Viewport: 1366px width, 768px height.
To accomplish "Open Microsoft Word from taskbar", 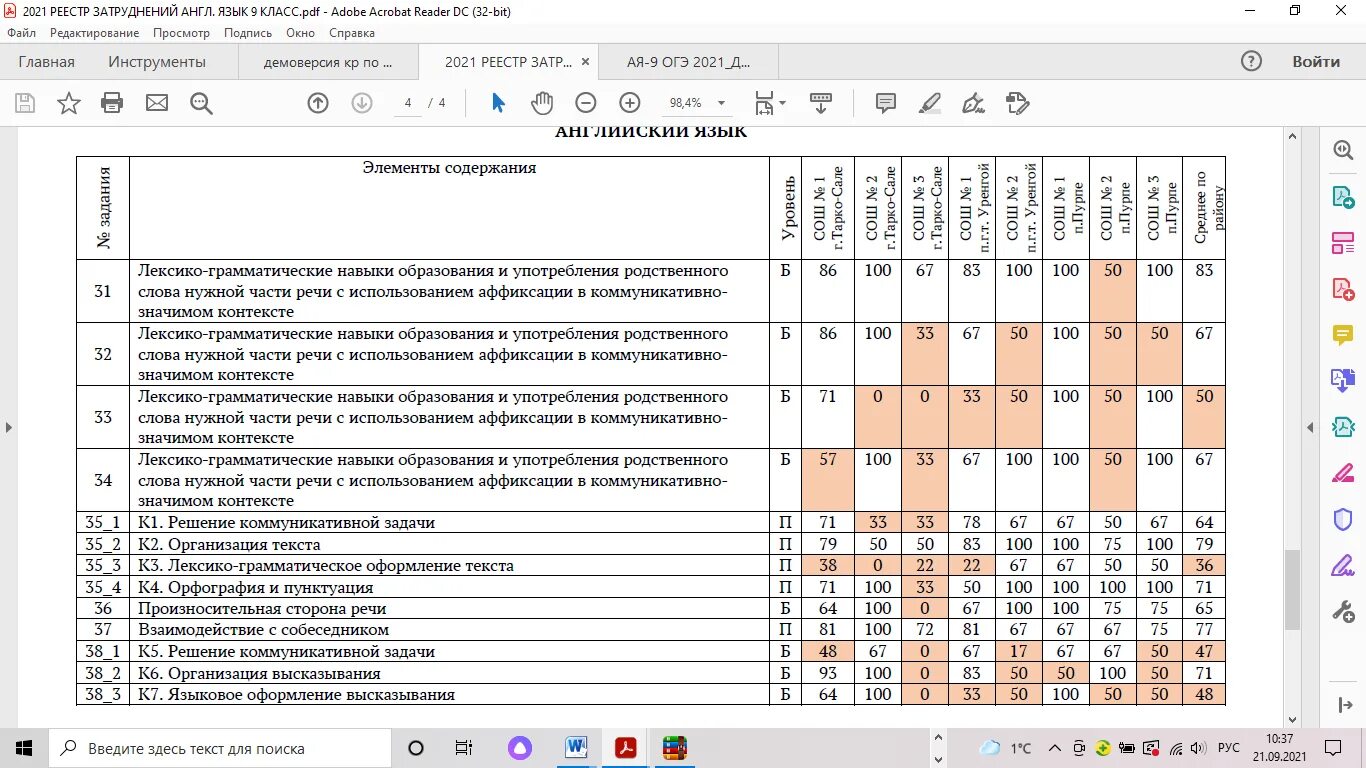I will [577, 748].
